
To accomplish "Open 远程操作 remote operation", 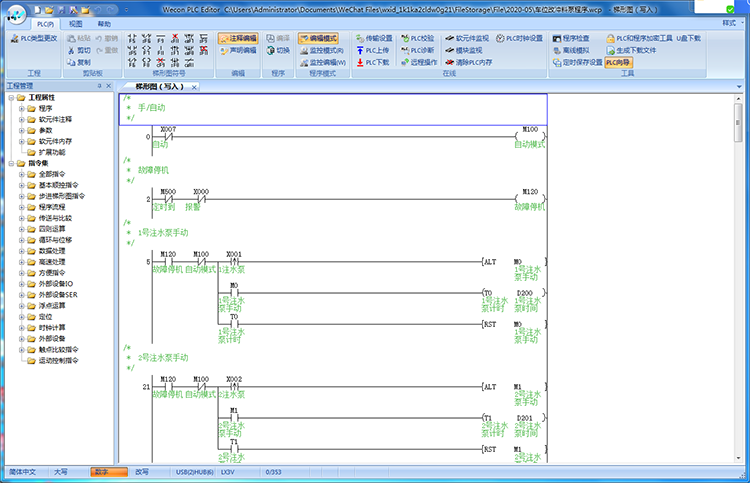I will (419, 62).
